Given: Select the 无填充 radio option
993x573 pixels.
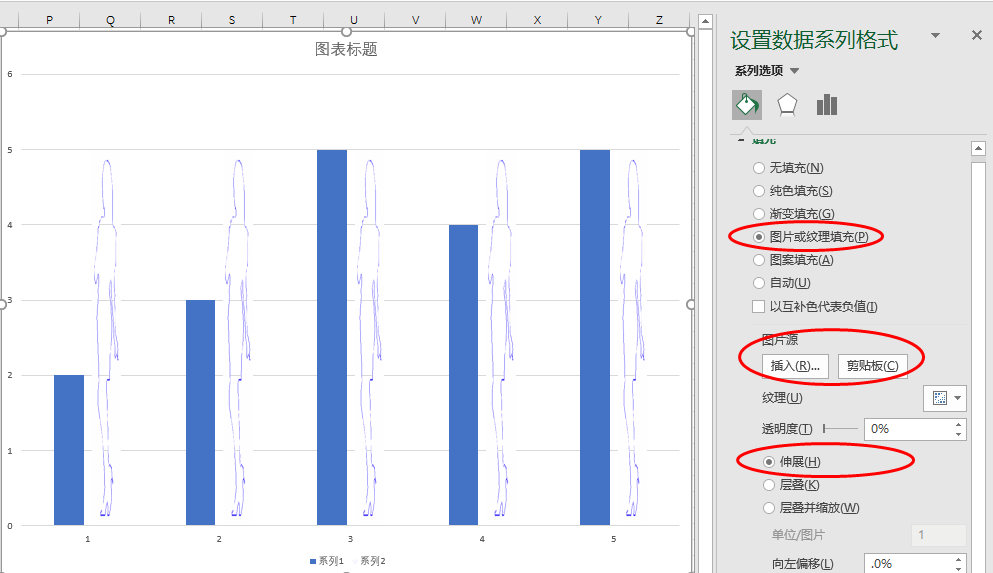Looking at the screenshot, I should tap(760, 168).
